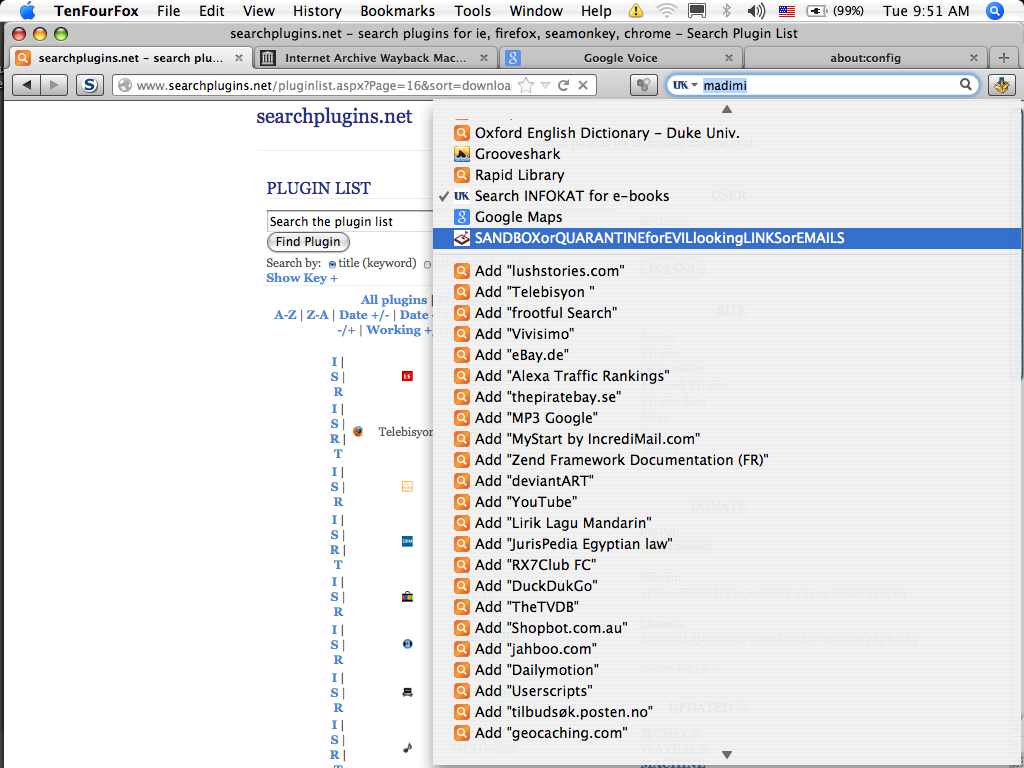Open the downloads arrow toolbar icon
The image size is (1024, 768).
click(x=1002, y=85)
